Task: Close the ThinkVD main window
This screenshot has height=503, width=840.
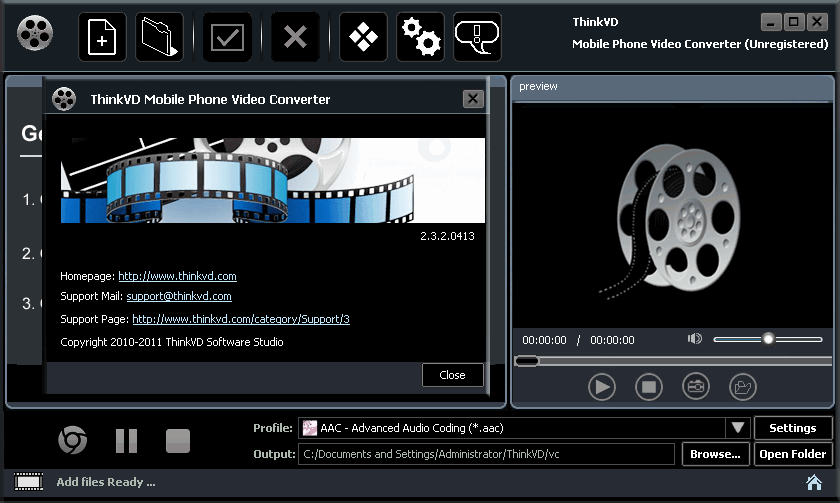Action: point(817,22)
